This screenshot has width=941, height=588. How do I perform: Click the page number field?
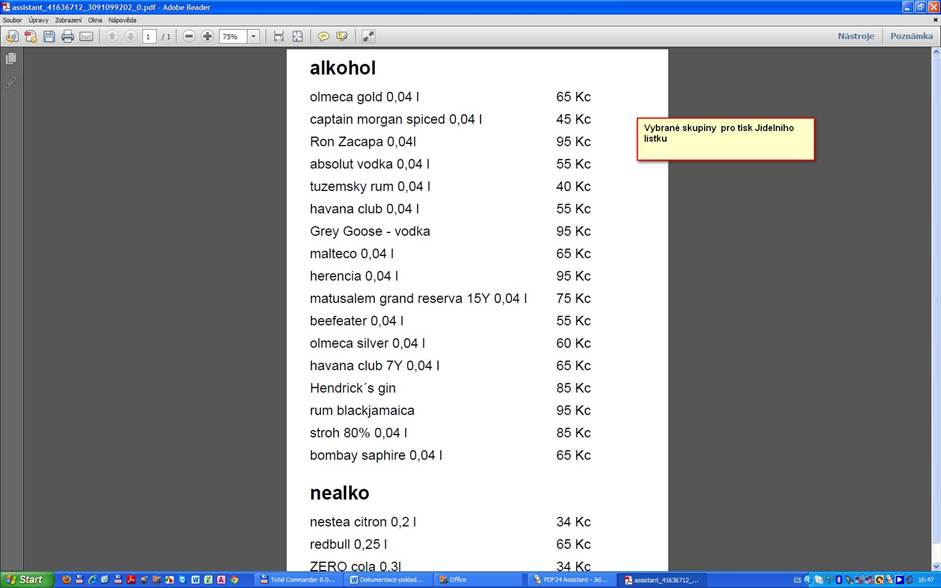149,37
